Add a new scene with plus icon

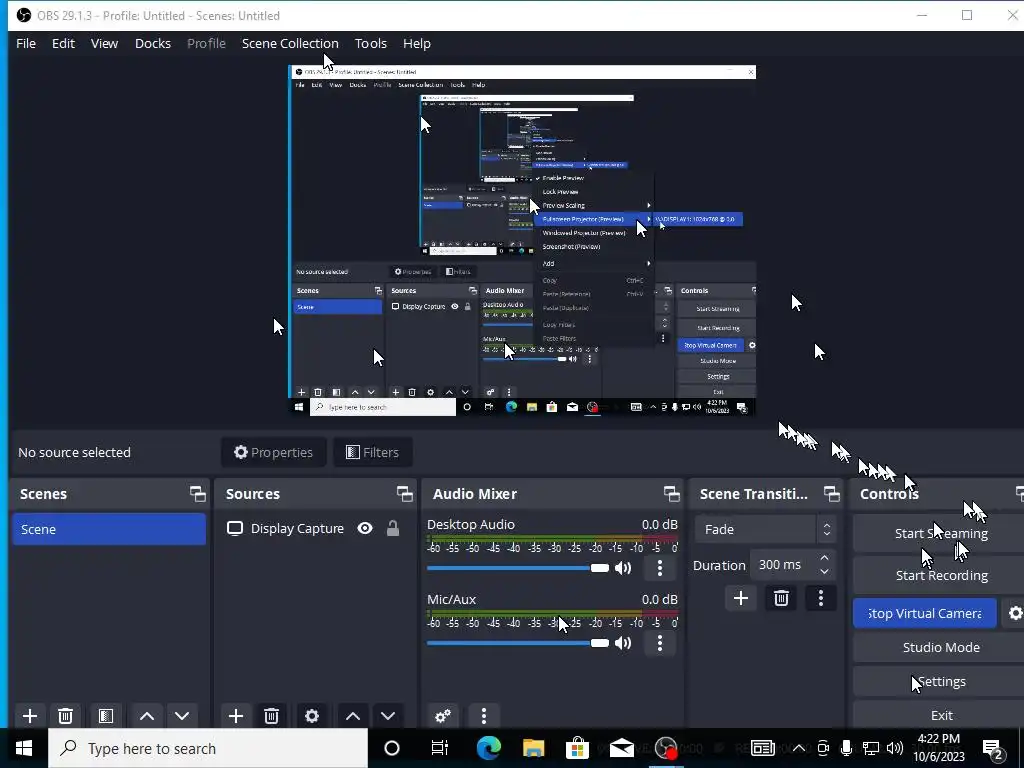[x=29, y=716]
